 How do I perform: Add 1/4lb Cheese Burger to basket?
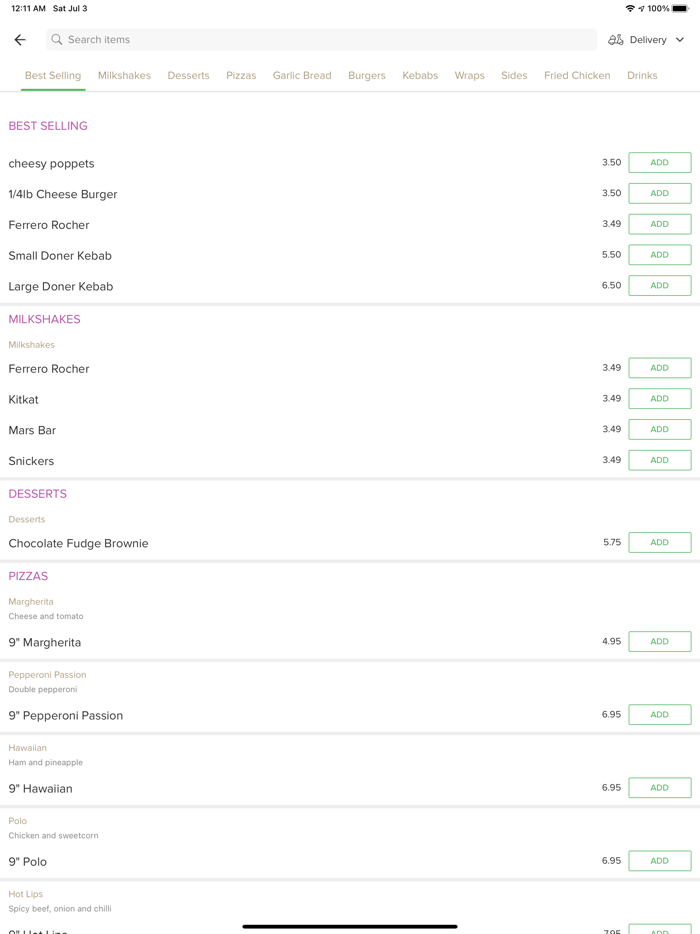(x=659, y=194)
